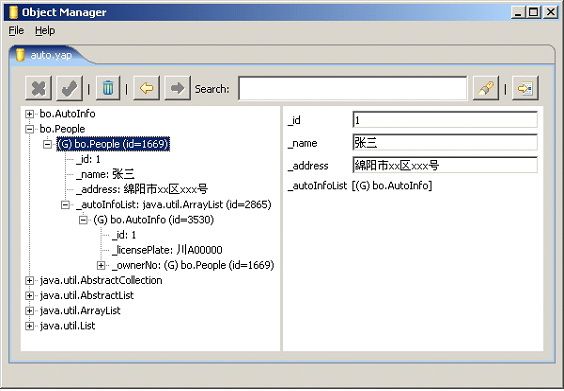The image size is (564, 391).
Task: Click the _autoInfoList label in the details pane
Action: pos(317,186)
